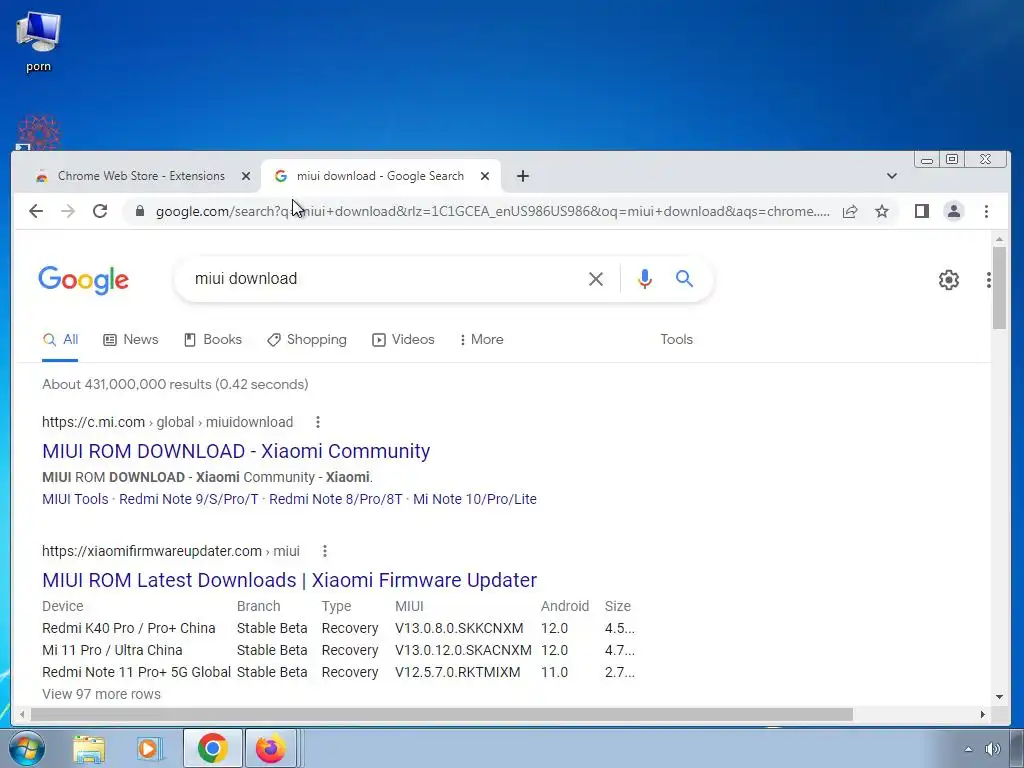Open options for xiaomifirmwareupdater.com result

[x=325, y=551]
